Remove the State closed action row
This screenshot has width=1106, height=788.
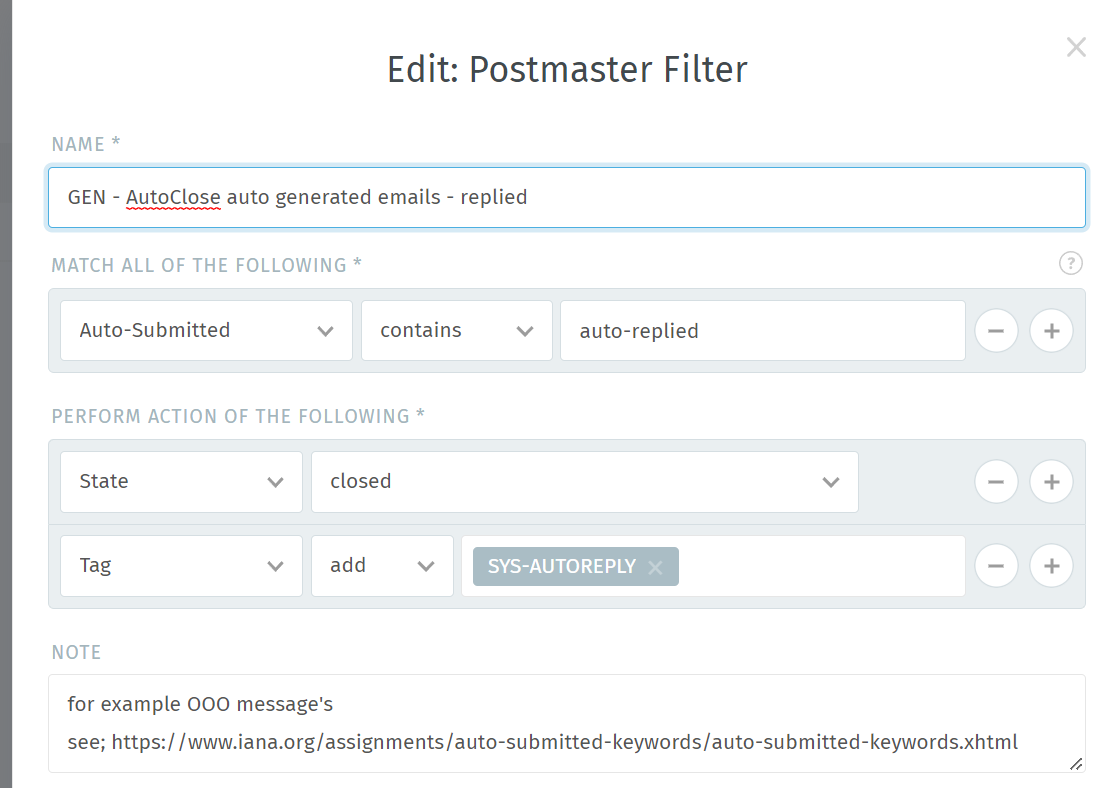(x=996, y=482)
